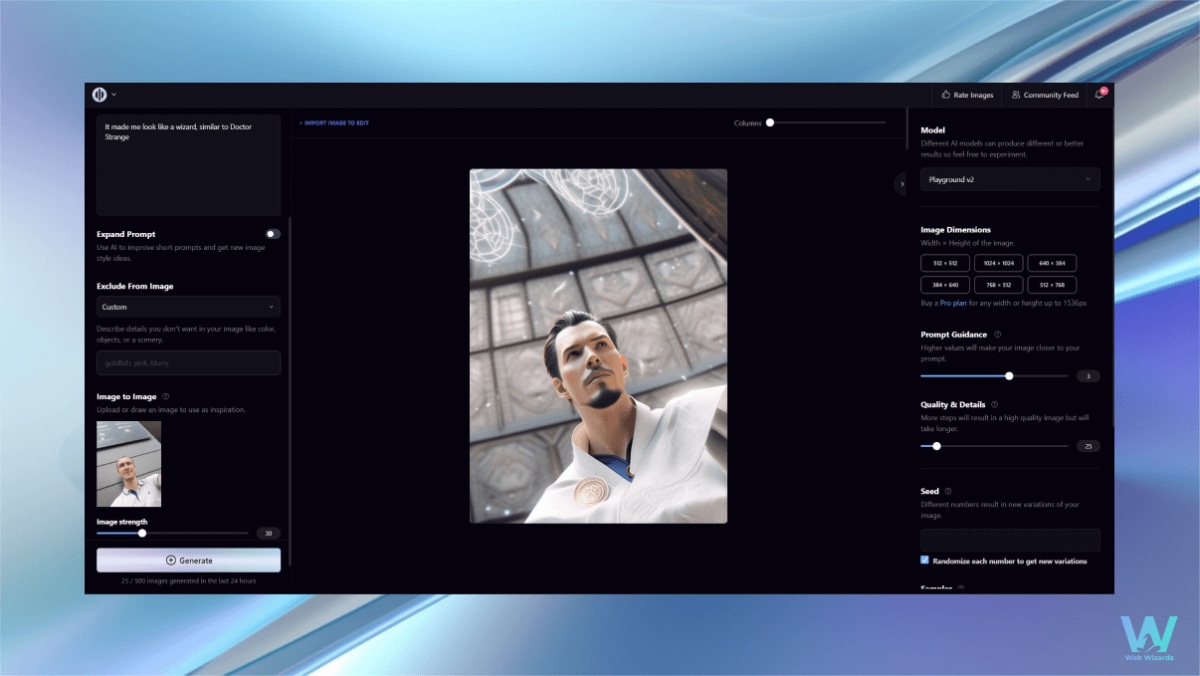
Task: Click the Image strength value 30
Action: tap(268, 533)
